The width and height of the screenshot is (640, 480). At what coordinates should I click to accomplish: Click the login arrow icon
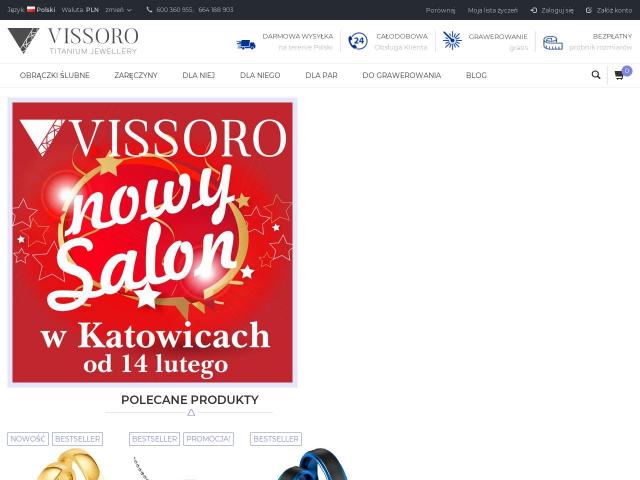[x=533, y=10]
